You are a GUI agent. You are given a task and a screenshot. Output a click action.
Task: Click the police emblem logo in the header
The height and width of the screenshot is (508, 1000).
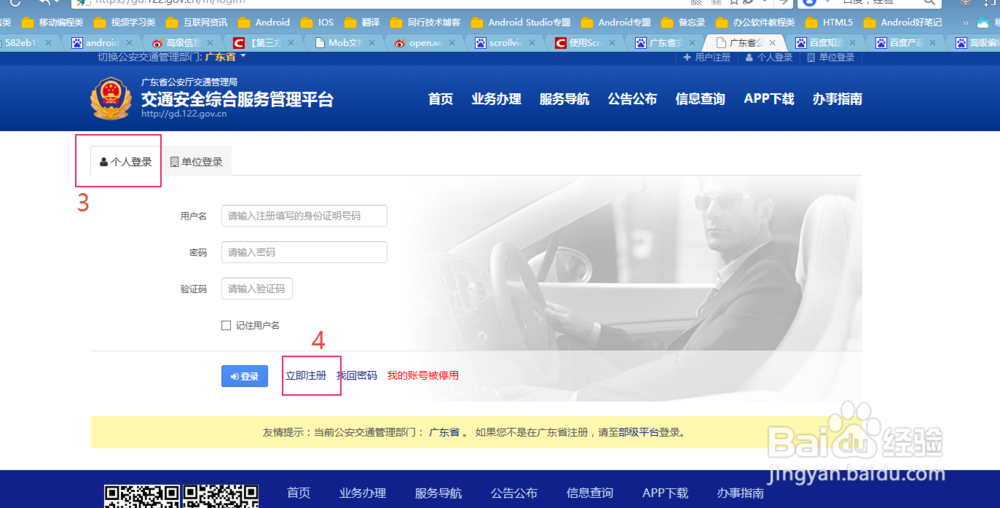coord(111,98)
